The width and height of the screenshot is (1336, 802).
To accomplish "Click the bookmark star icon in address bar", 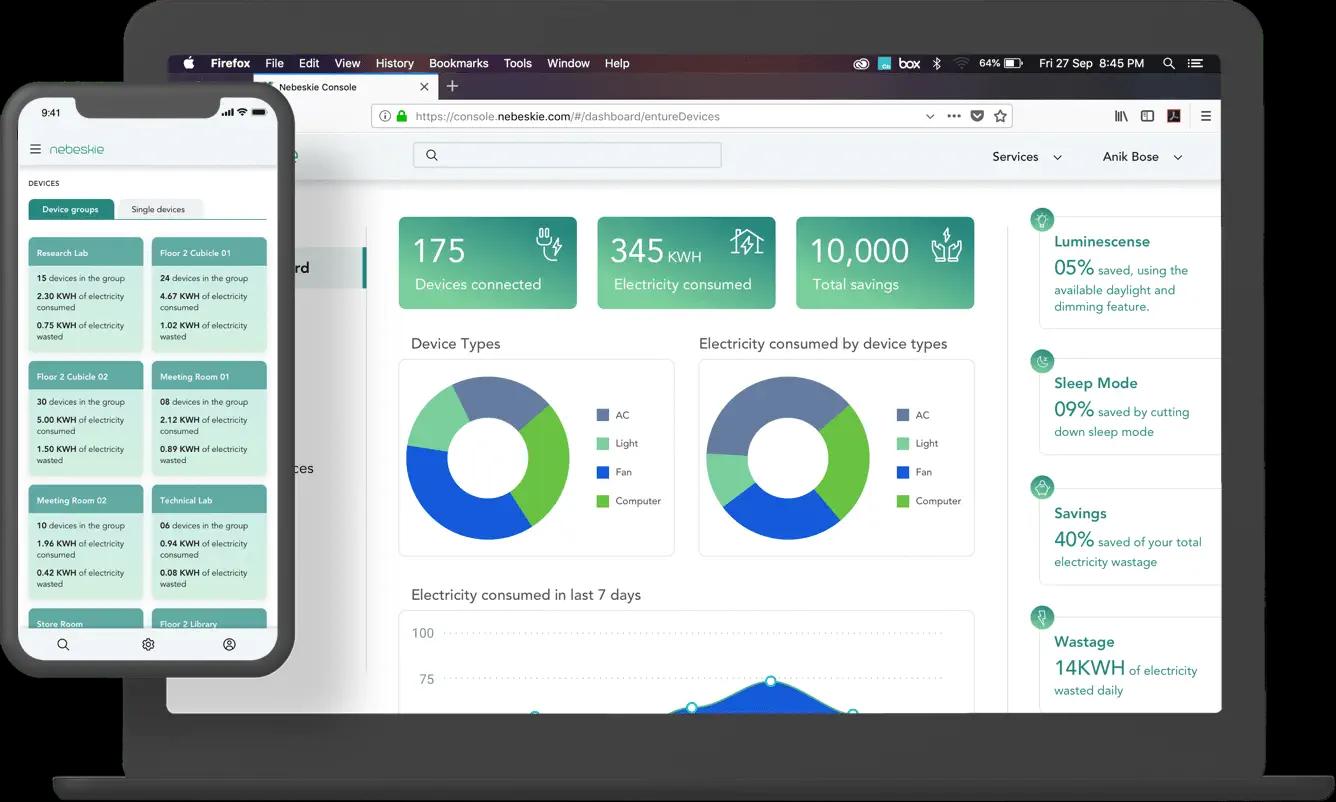I will pos(1000,116).
